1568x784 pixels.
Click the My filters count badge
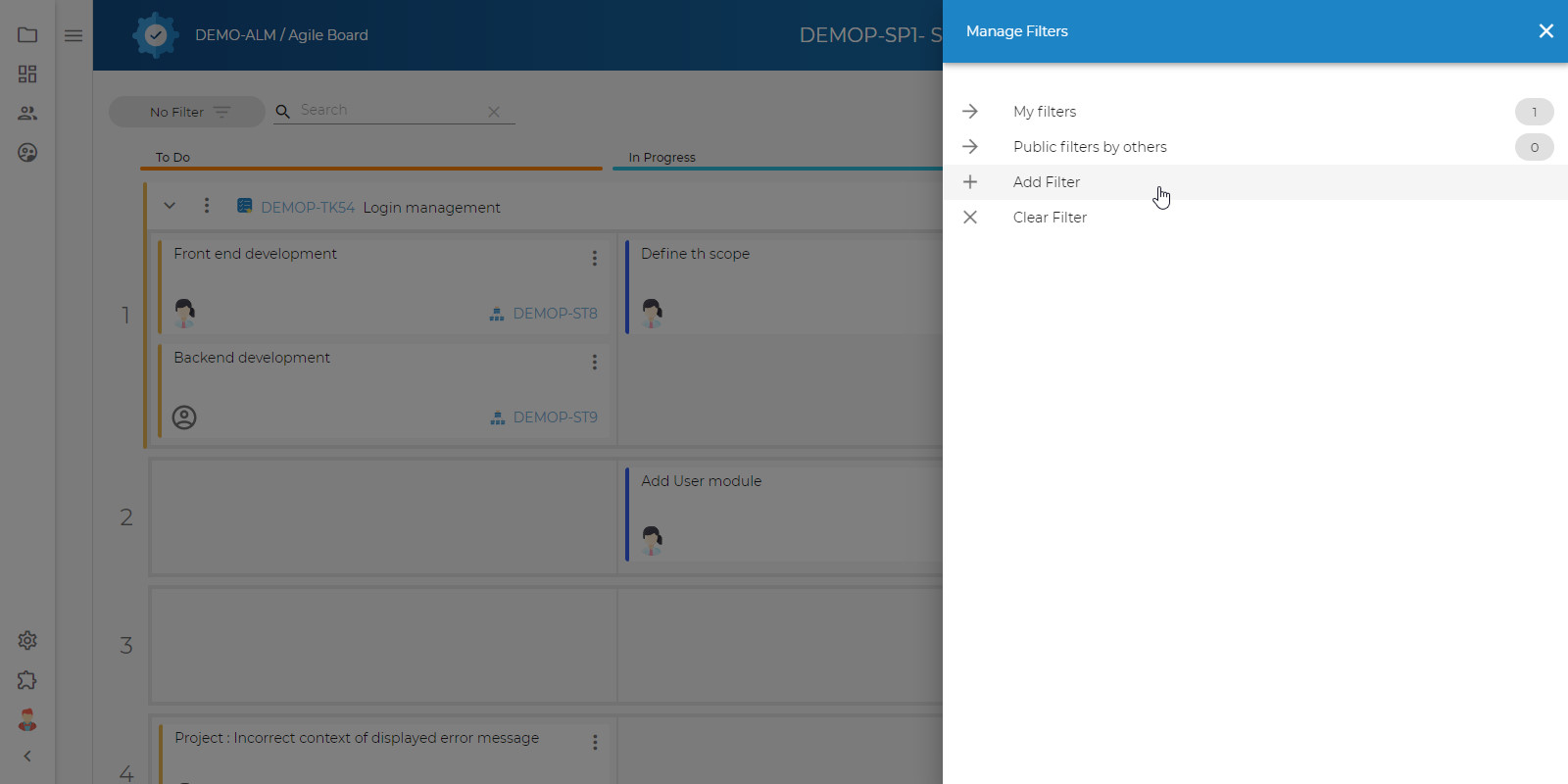[1535, 112]
